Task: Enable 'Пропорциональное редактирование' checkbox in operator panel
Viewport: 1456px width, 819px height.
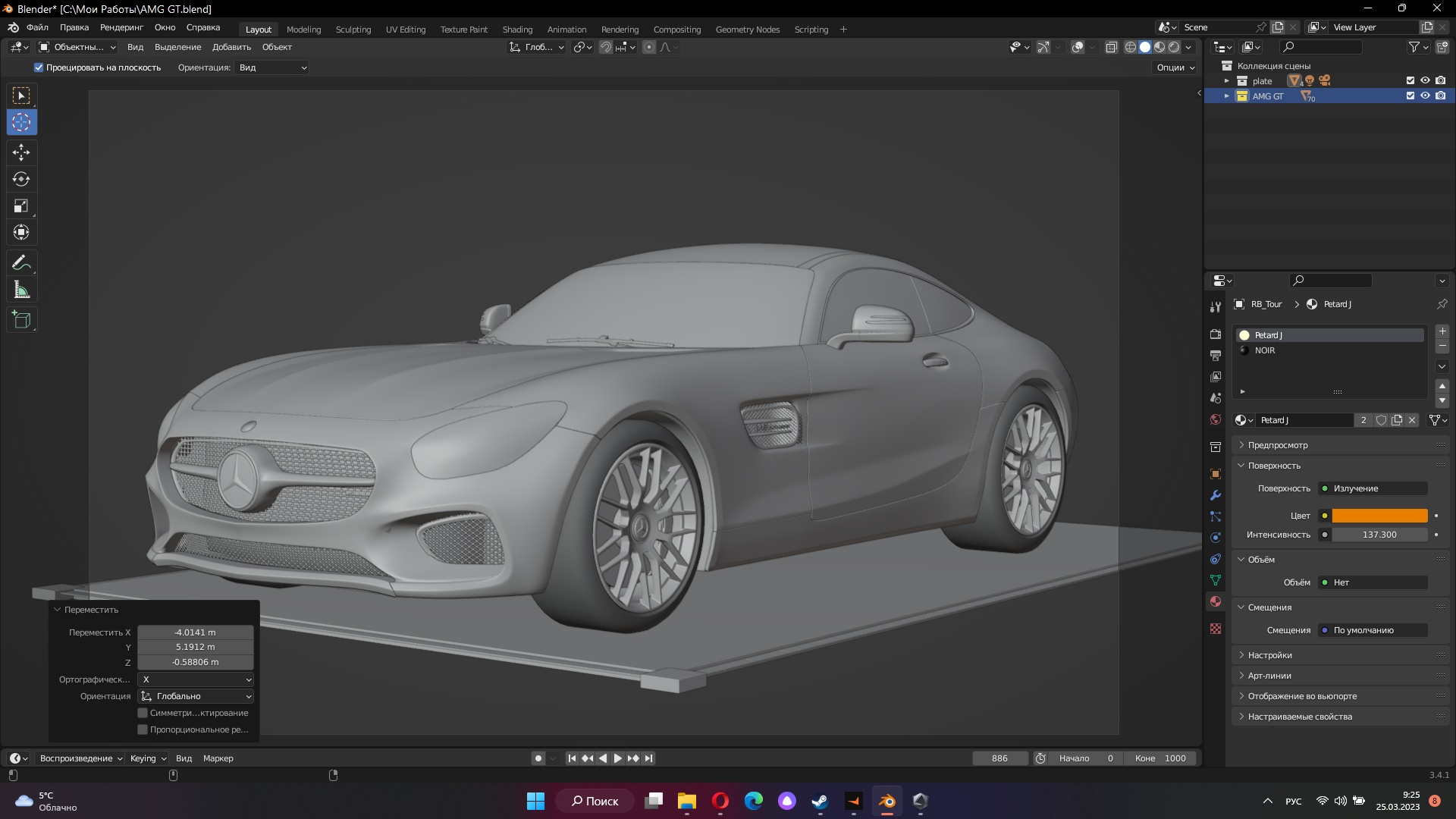Action: coord(142,730)
